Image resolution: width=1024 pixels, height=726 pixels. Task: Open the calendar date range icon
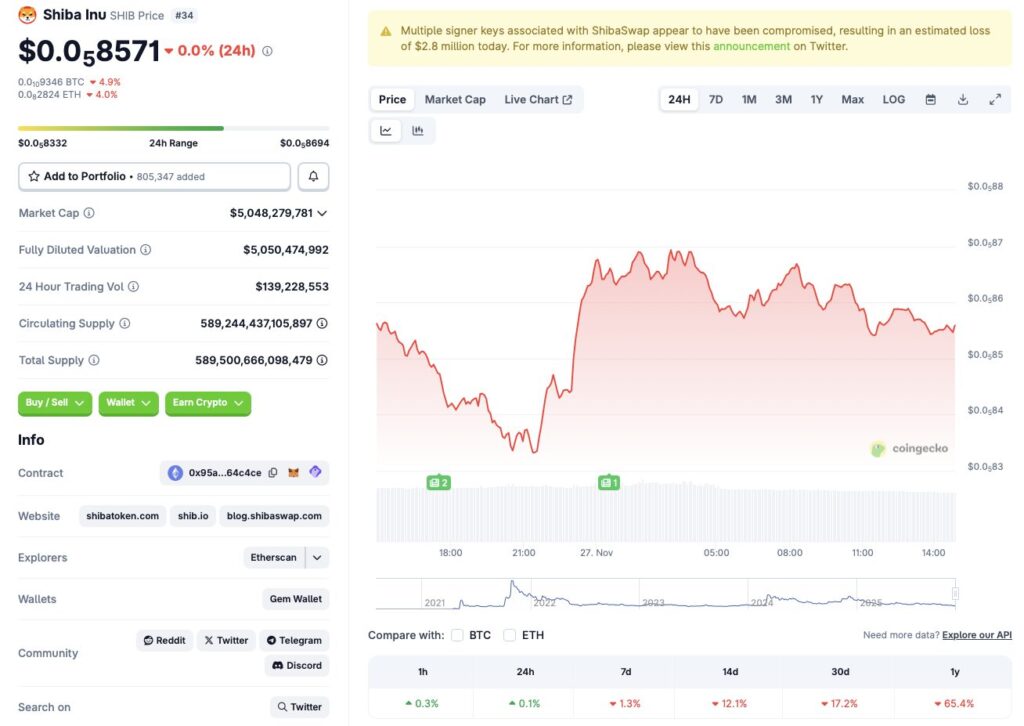[930, 100]
